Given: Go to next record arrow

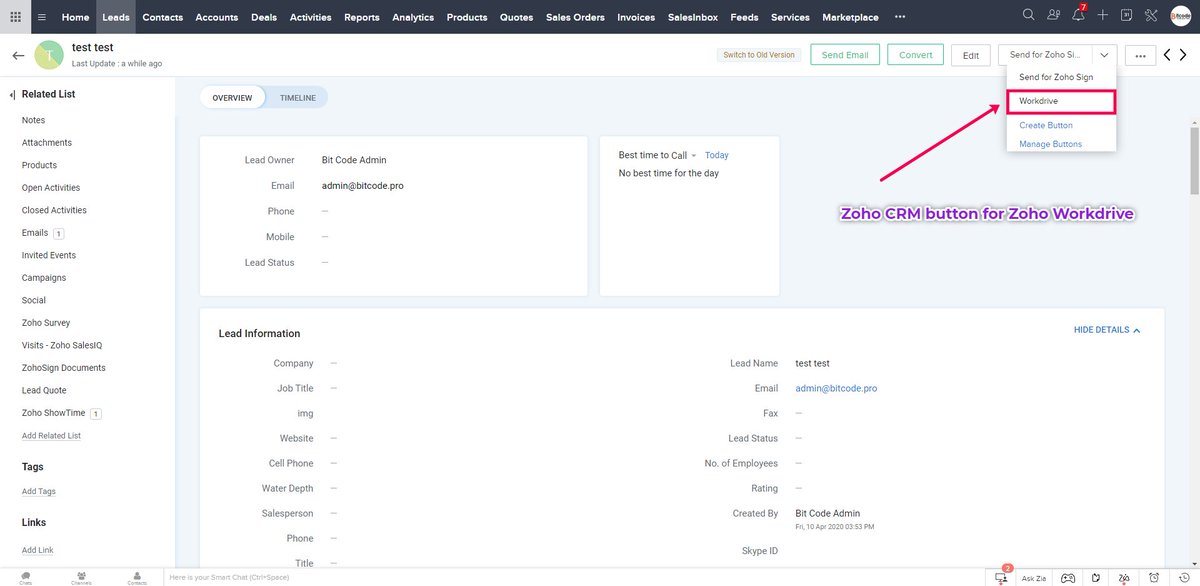Looking at the screenshot, I should click(x=1185, y=55).
